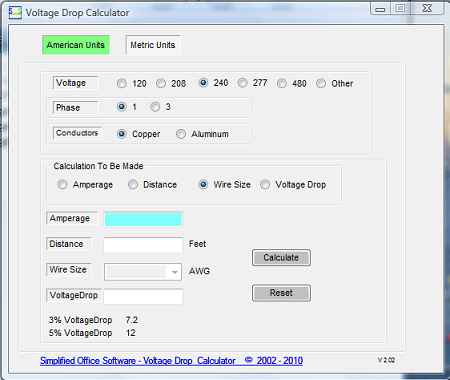The image size is (450, 380).
Task: Click the VoltageDrop field label
Action: (74, 295)
